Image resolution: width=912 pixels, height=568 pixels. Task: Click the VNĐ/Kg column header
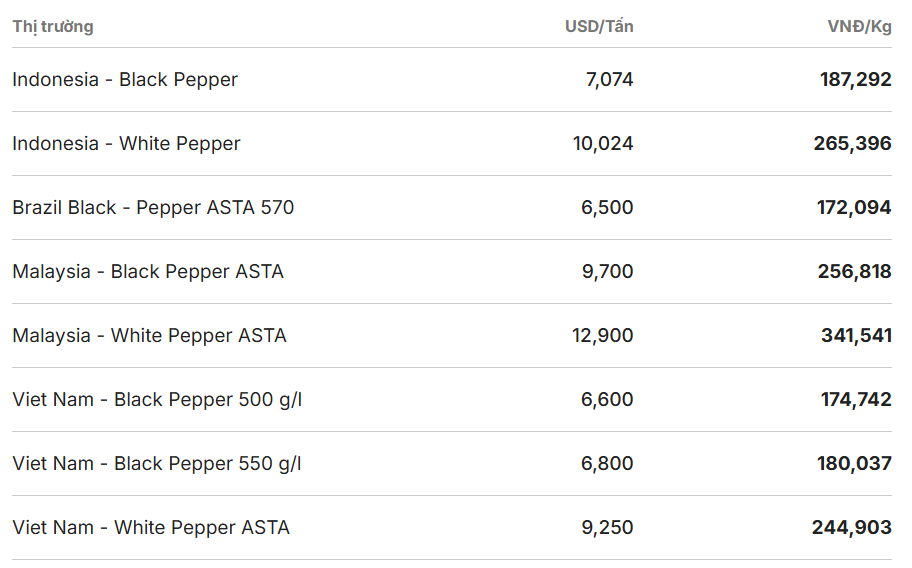860,26
